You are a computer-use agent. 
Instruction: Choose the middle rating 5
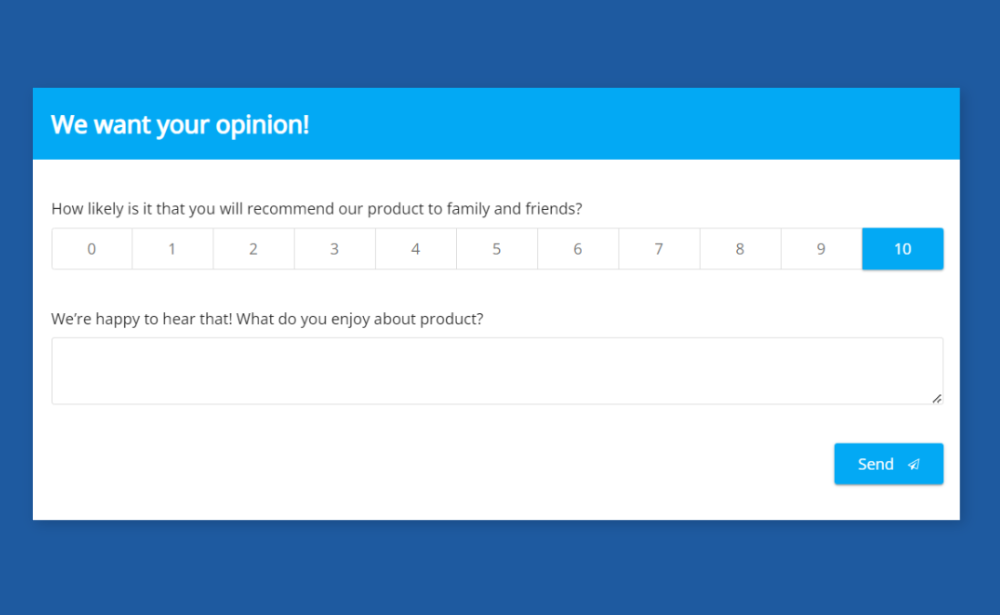coord(496,248)
